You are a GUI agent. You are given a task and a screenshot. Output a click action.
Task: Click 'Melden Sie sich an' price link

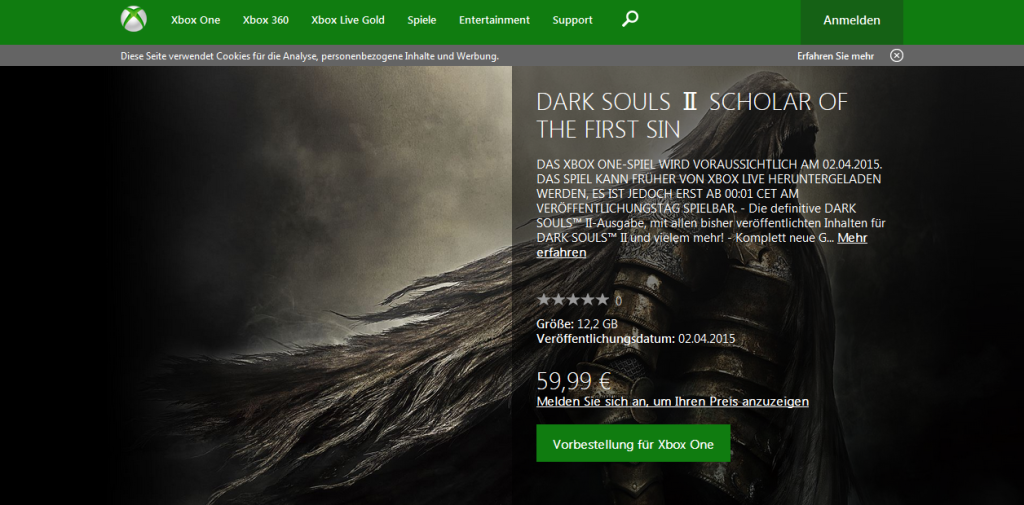(672, 401)
